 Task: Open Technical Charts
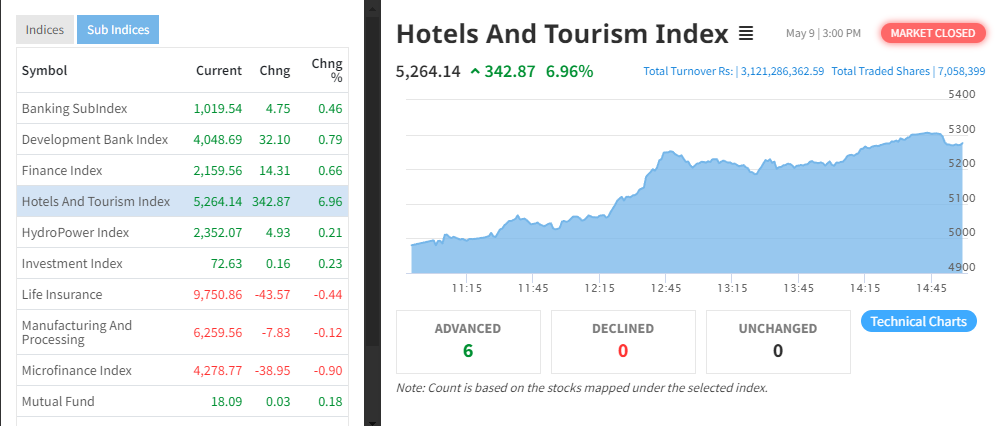click(918, 321)
